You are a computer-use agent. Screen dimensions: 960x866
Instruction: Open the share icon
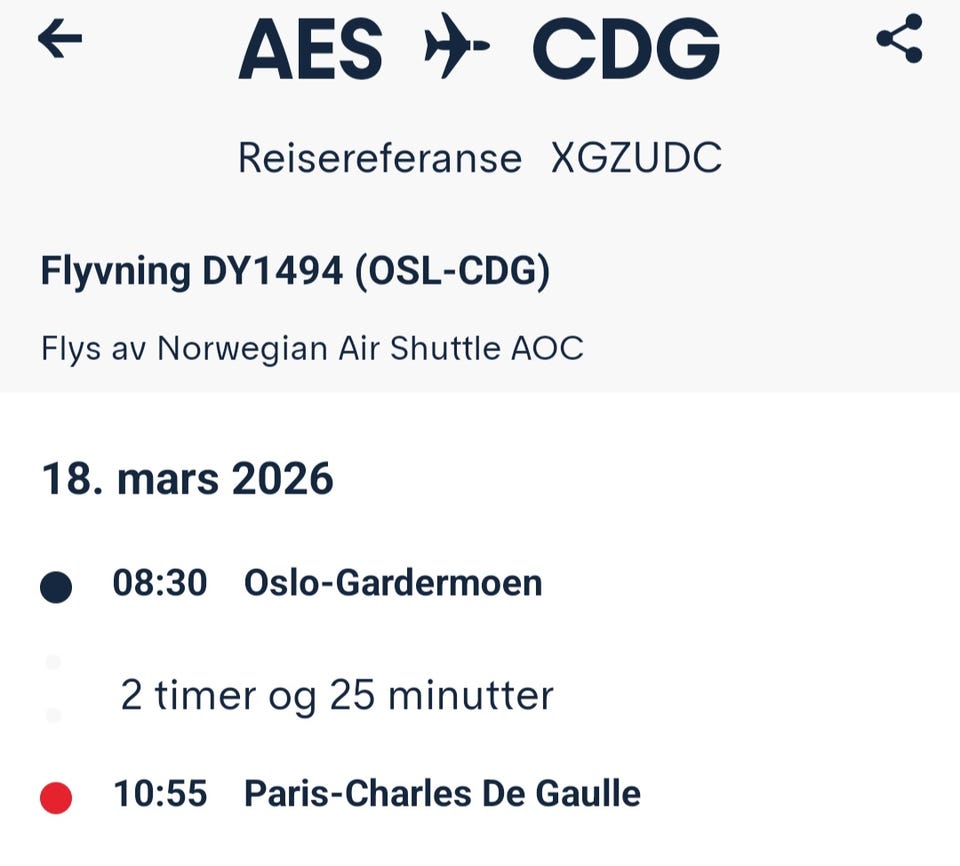click(x=899, y=40)
